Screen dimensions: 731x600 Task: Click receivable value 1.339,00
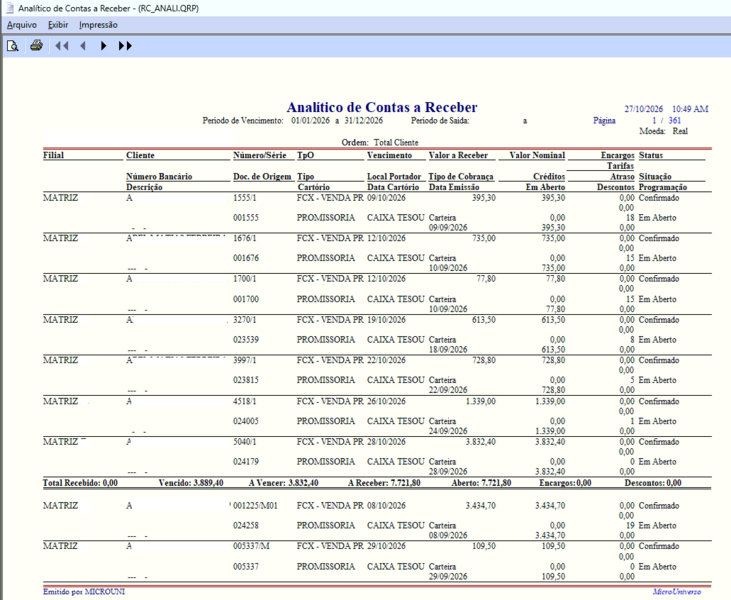(480, 401)
